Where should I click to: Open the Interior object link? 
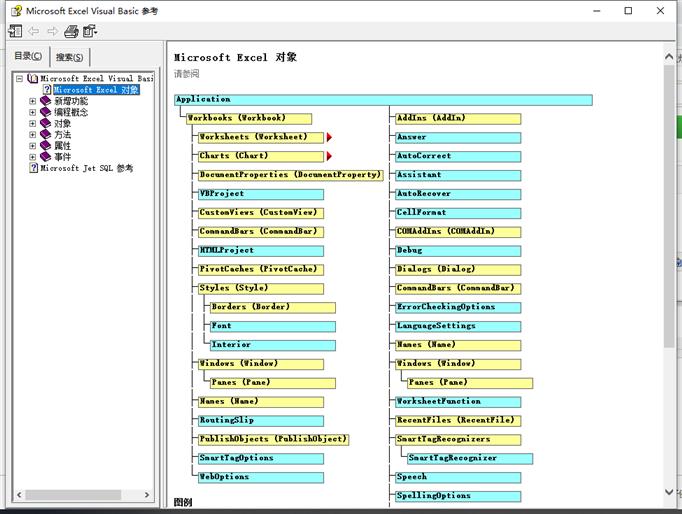(x=273, y=345)
